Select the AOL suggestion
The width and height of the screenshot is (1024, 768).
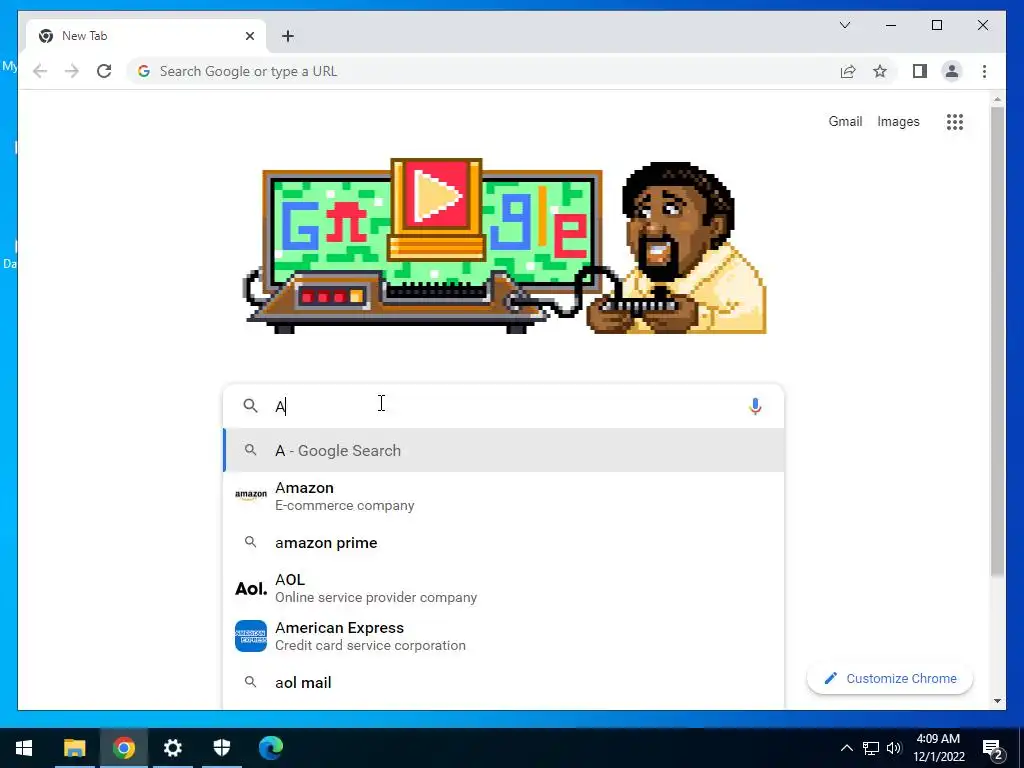click(x=503, y=588)
